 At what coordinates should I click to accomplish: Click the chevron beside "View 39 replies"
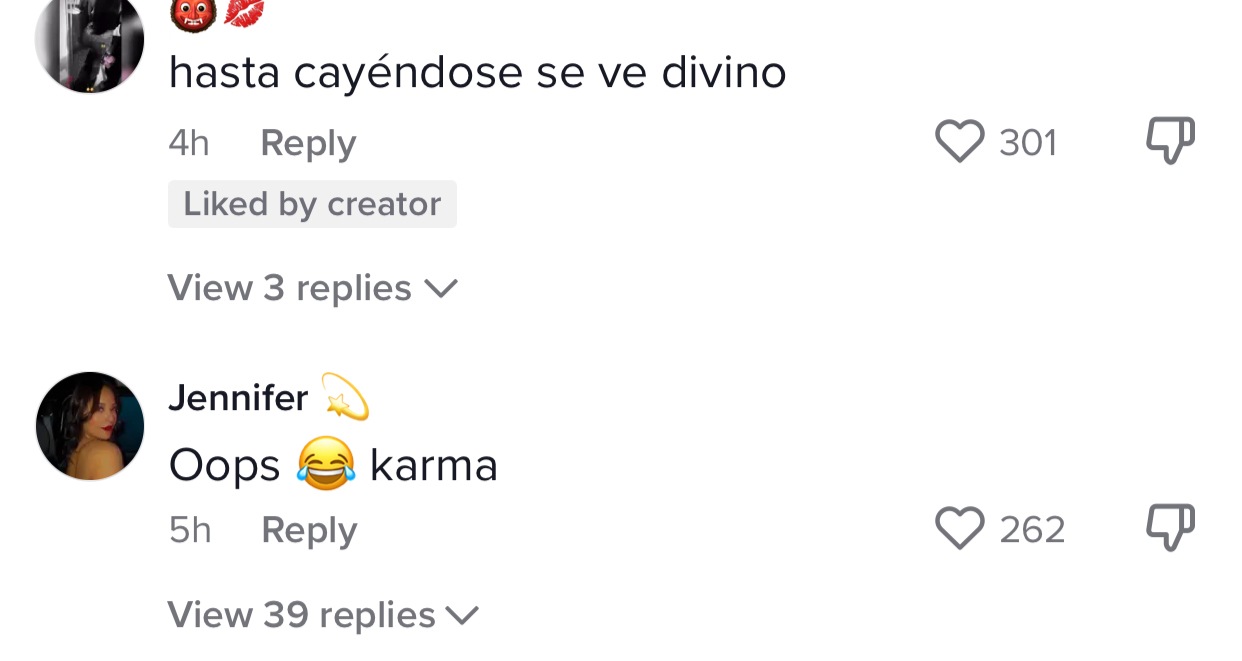tap(462, 615)
